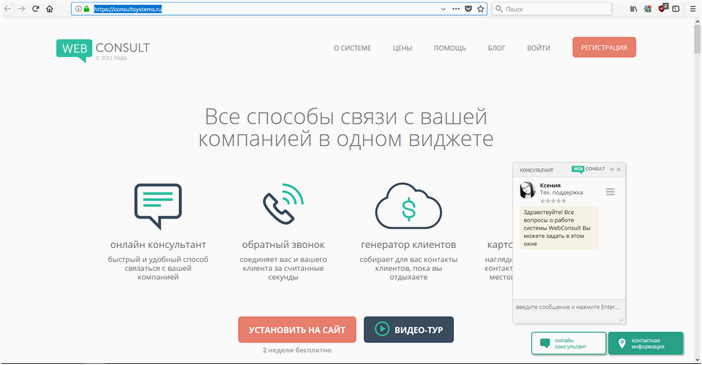This screenshot has width=702, height=365.
Task: Open the colorful extension icon in toolbar
Action: (648, 9)
